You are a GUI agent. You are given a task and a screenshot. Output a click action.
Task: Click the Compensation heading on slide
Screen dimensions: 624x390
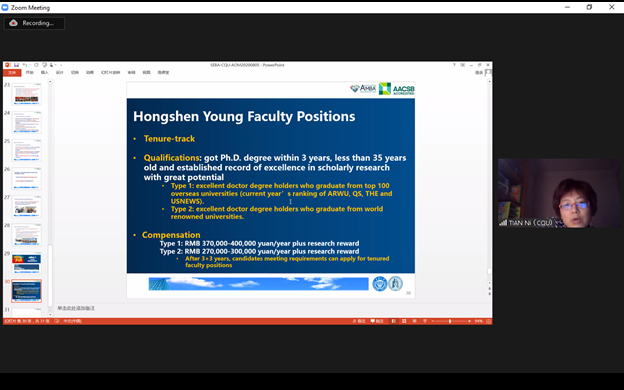point(171,235)
